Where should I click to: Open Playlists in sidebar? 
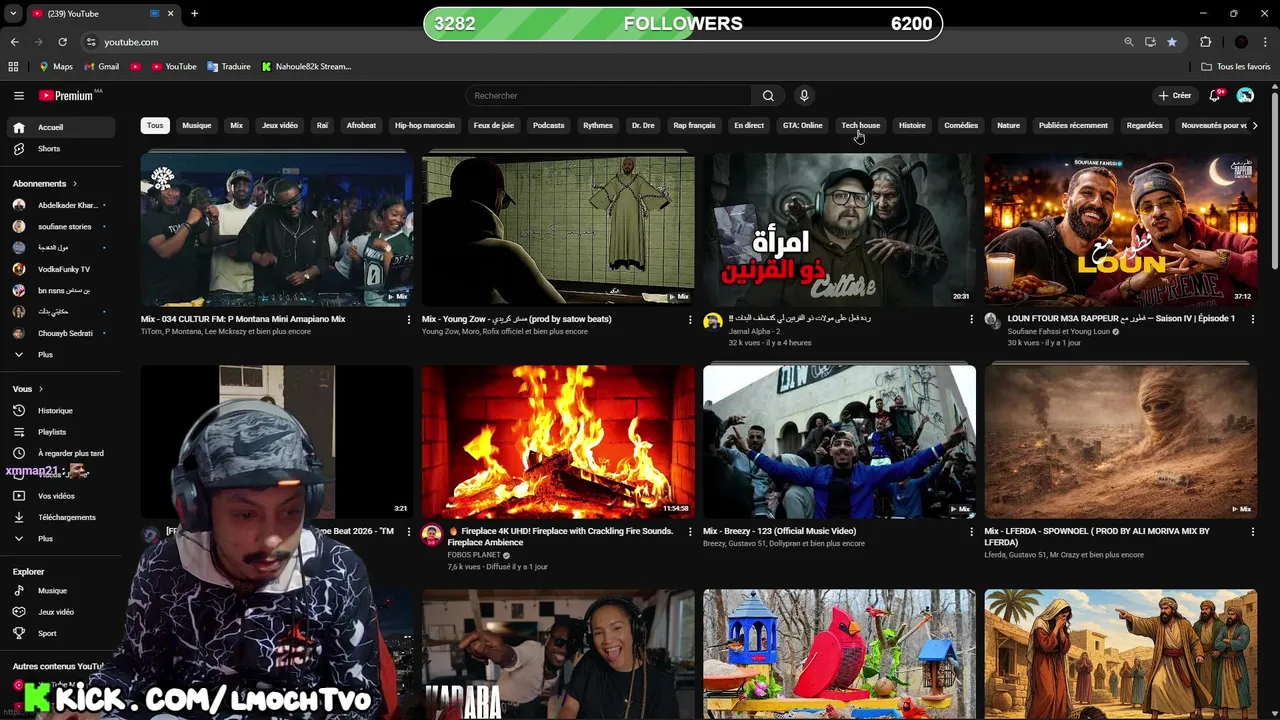62,432
